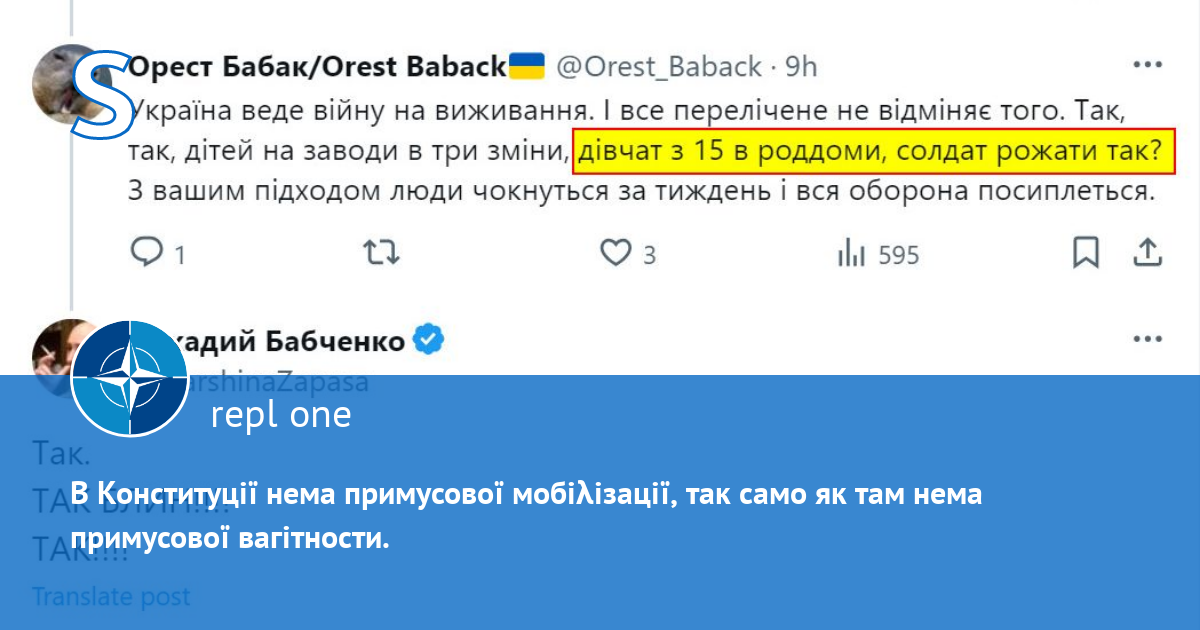Click the Translate post link
This screenshot has width=1200, height=630.
click(111, 597)
